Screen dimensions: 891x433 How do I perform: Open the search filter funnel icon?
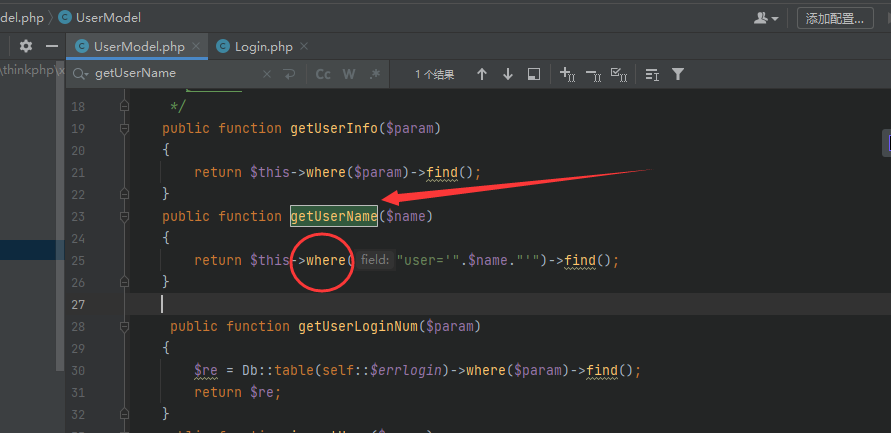click(677, 74)
